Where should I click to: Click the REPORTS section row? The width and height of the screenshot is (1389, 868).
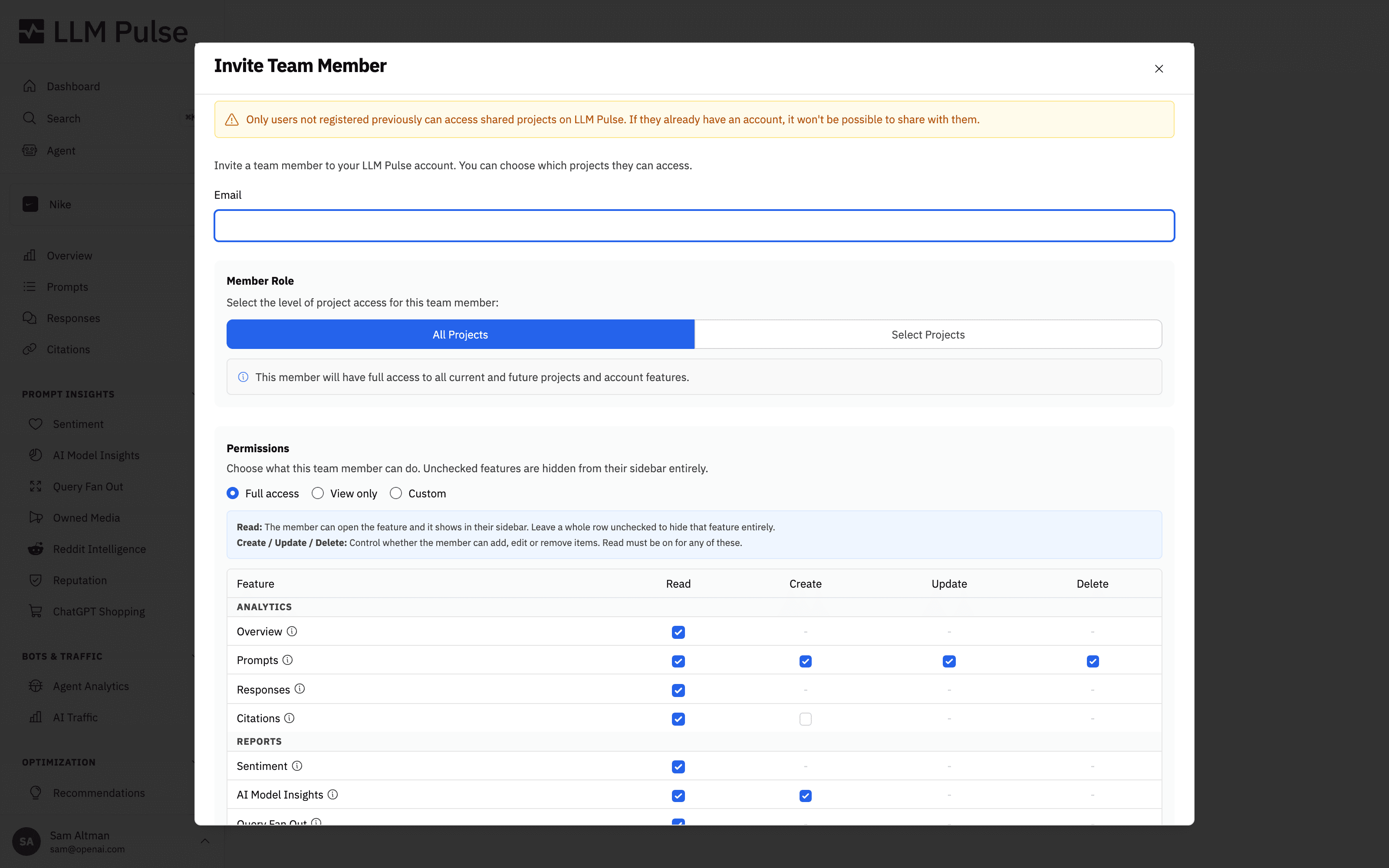(x=694, y=741)
